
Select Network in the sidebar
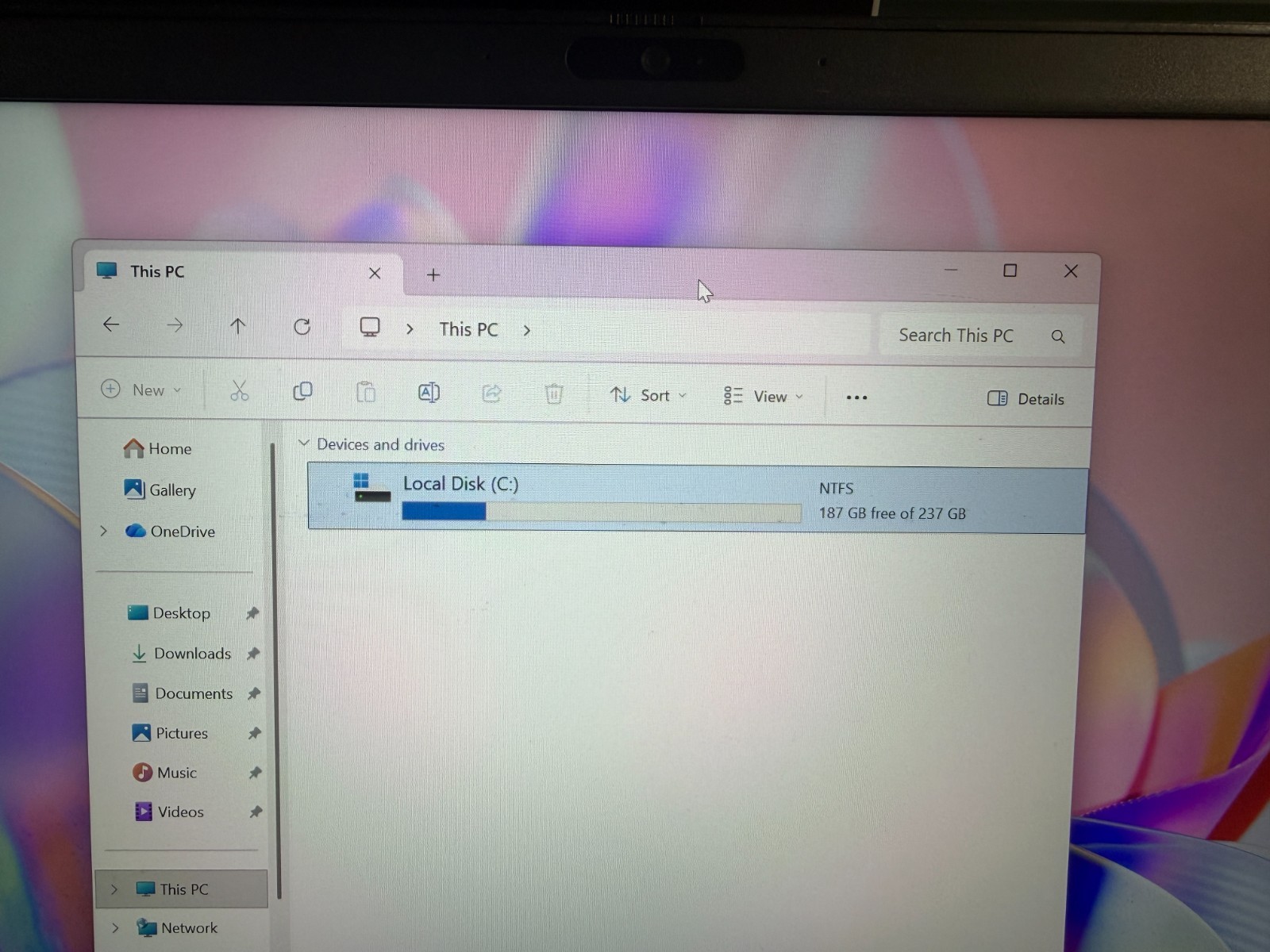pos(177,927)
